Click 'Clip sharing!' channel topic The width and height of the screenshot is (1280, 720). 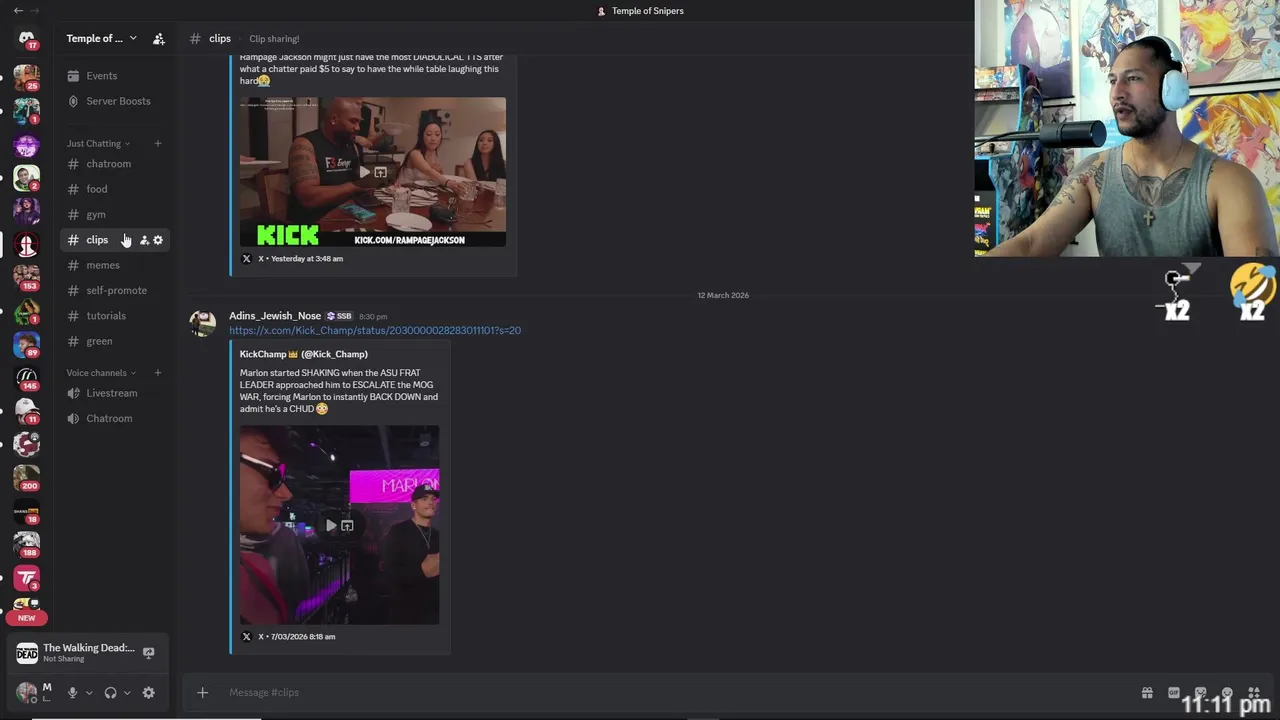274,39
